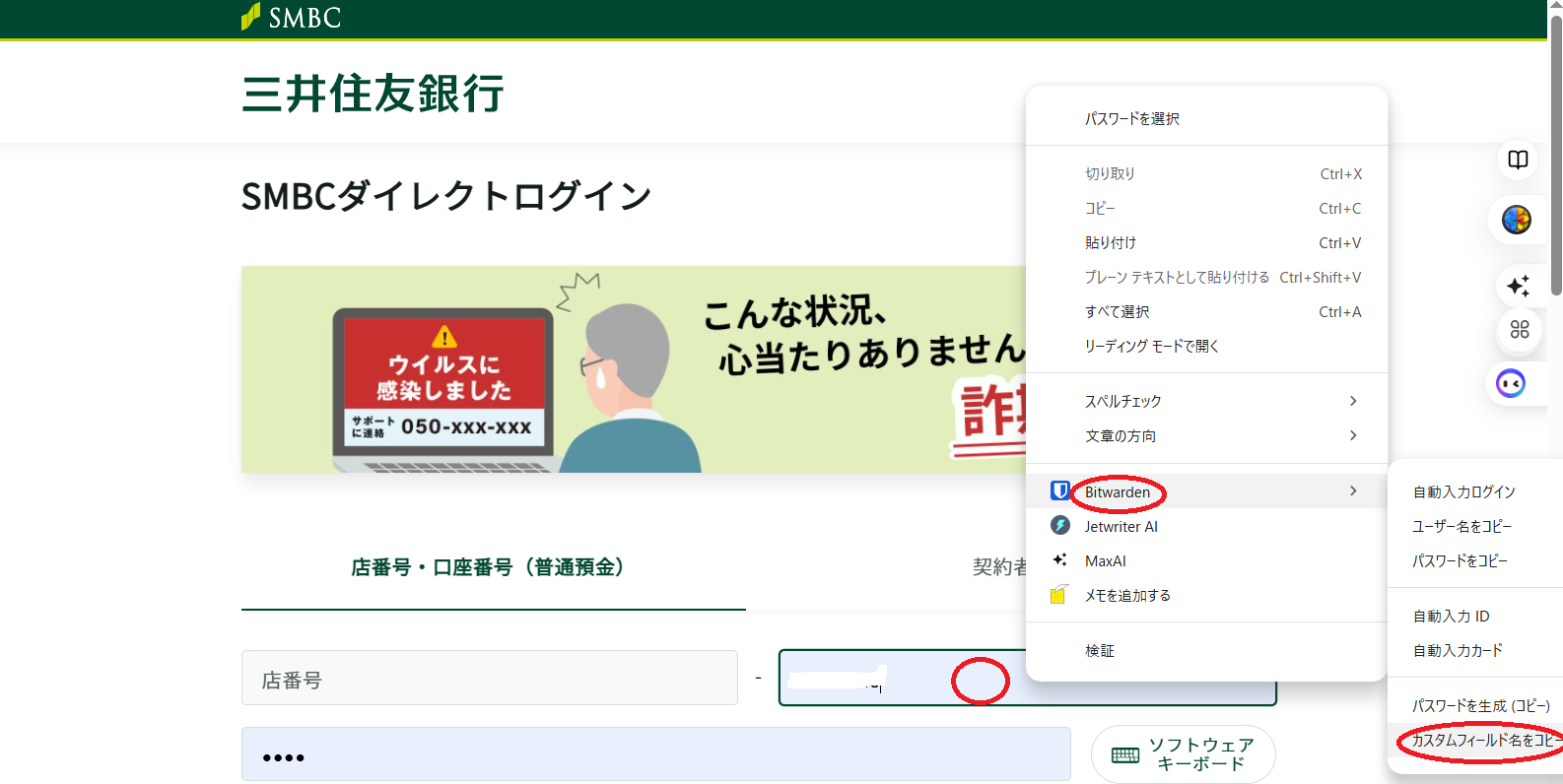Choose すべて選択 in the context menu
The image size is (1563, 784).
[1117, 312]
